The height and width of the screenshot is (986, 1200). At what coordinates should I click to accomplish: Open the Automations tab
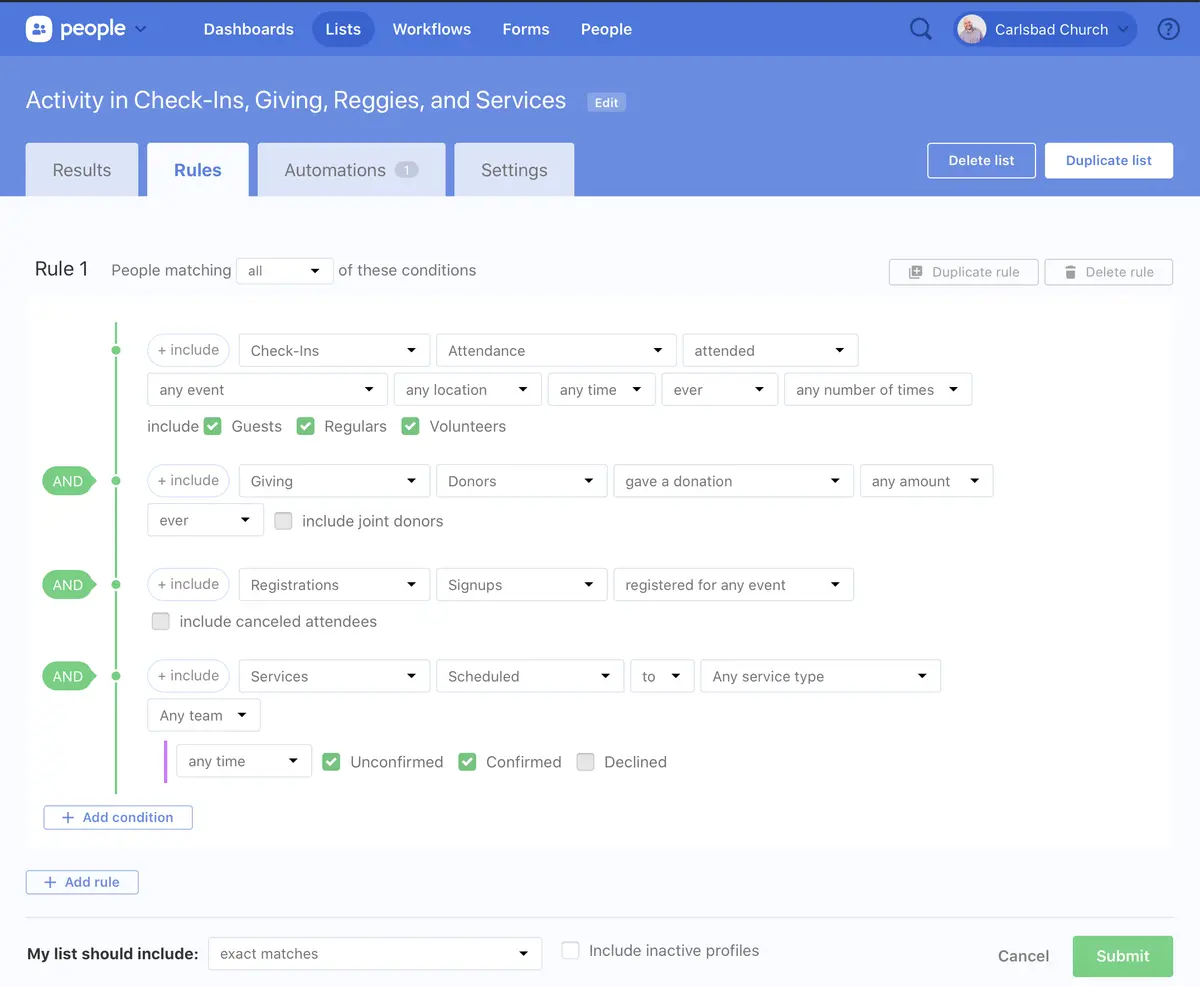point(352,170)
